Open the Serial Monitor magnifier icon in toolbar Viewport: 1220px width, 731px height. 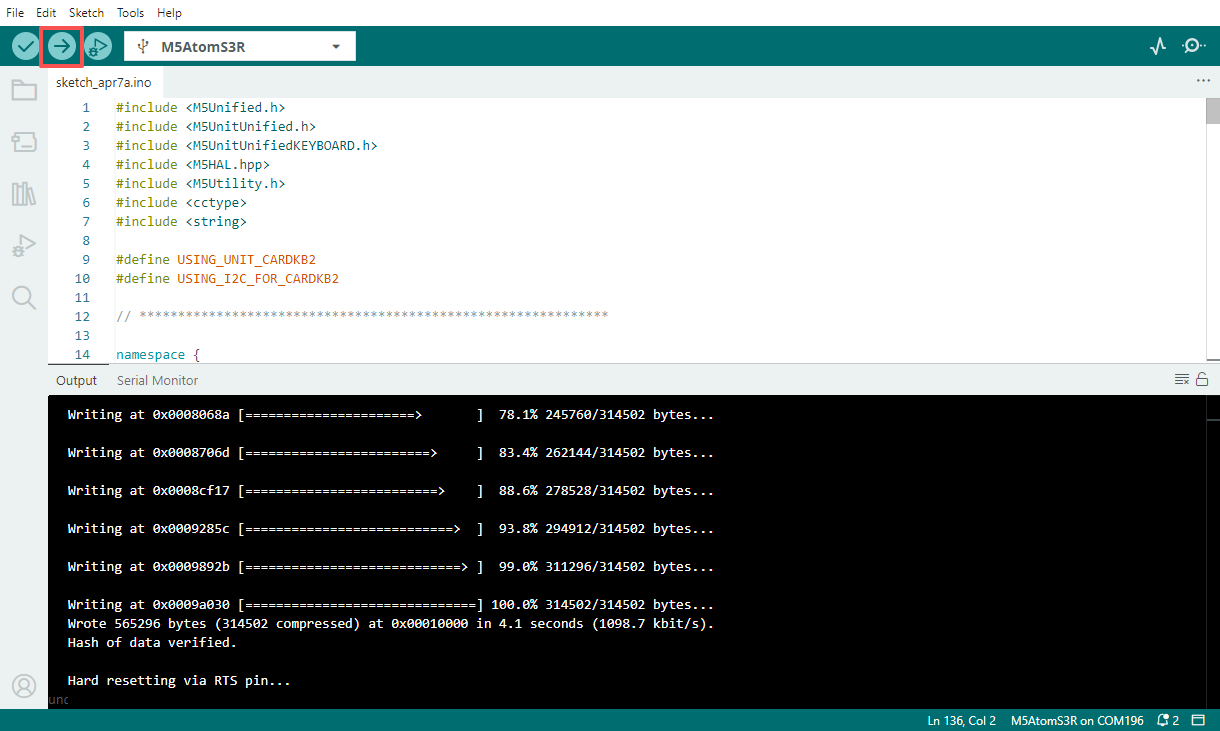tap(1194, 46)
